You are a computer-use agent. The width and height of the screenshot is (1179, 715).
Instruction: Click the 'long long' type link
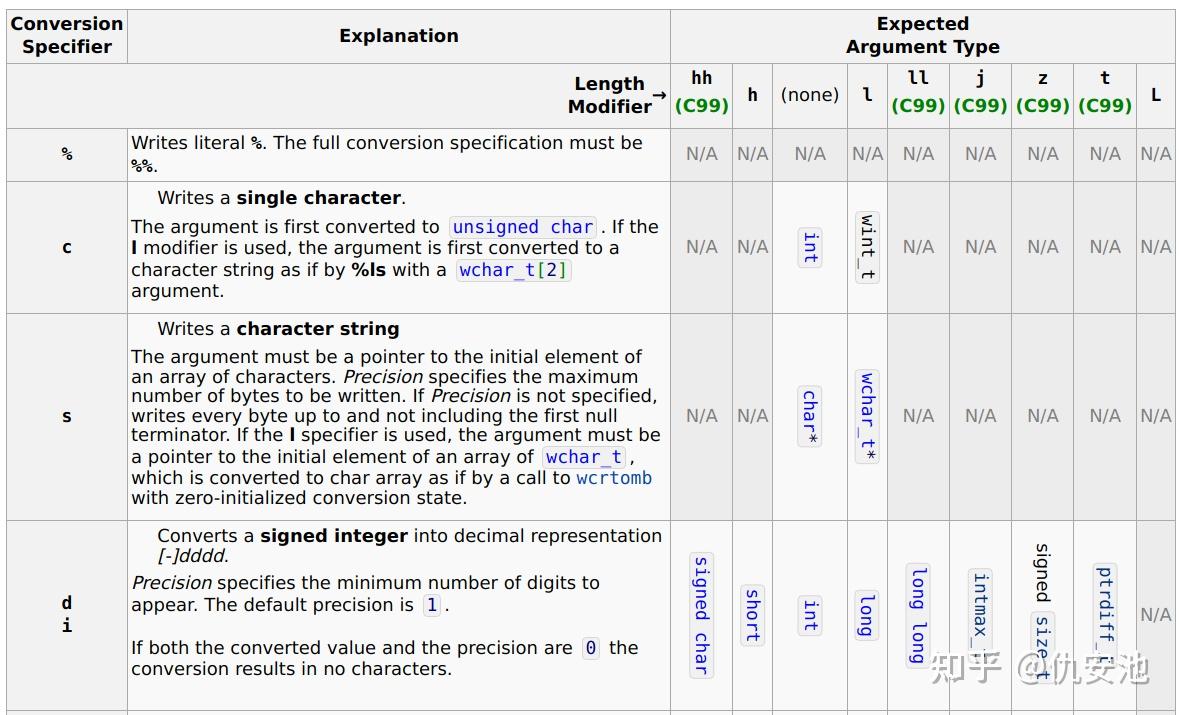[918, 615]
